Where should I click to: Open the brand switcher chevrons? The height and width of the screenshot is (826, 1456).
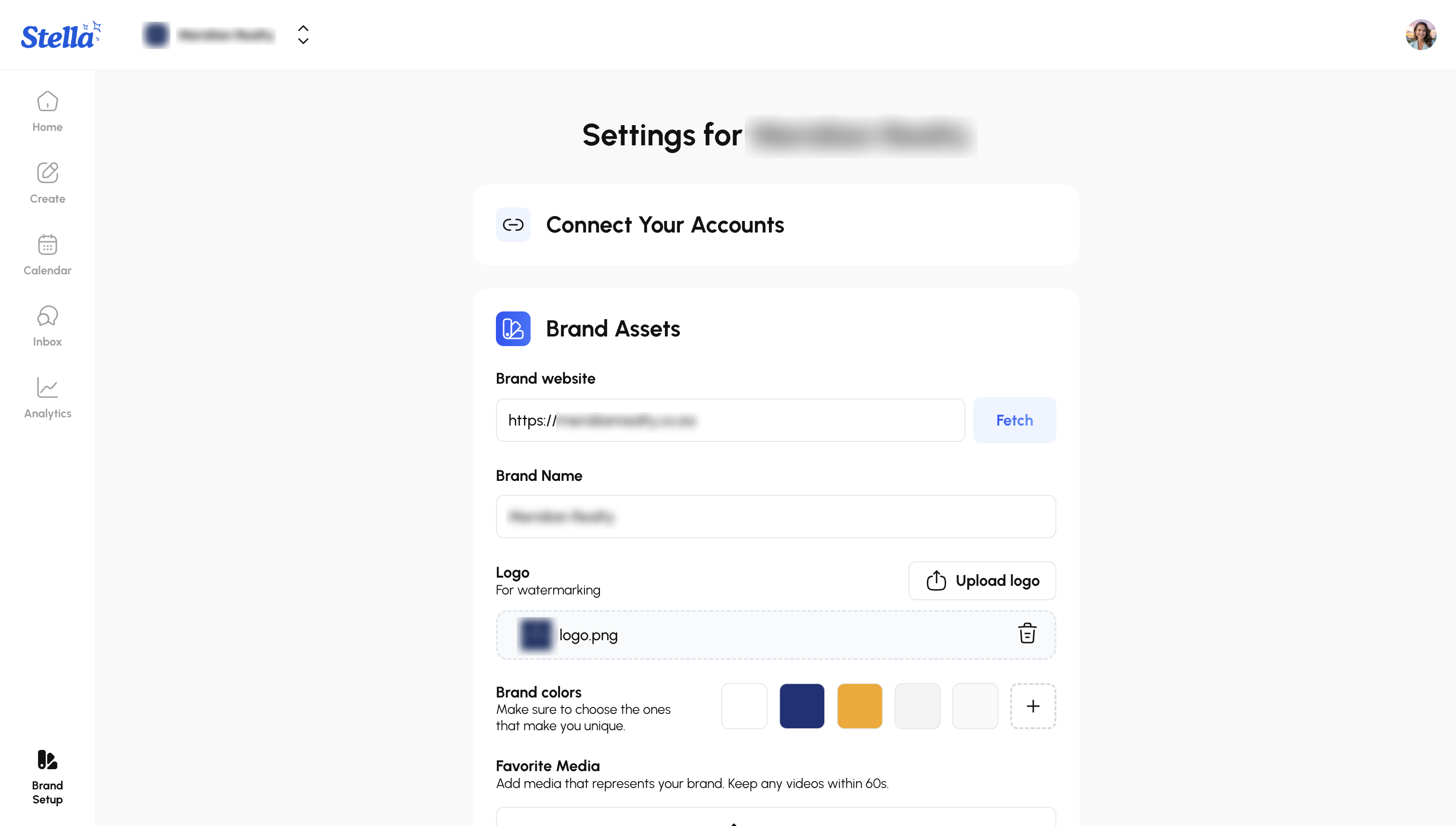pyautogui.click(x=303, y=35)
